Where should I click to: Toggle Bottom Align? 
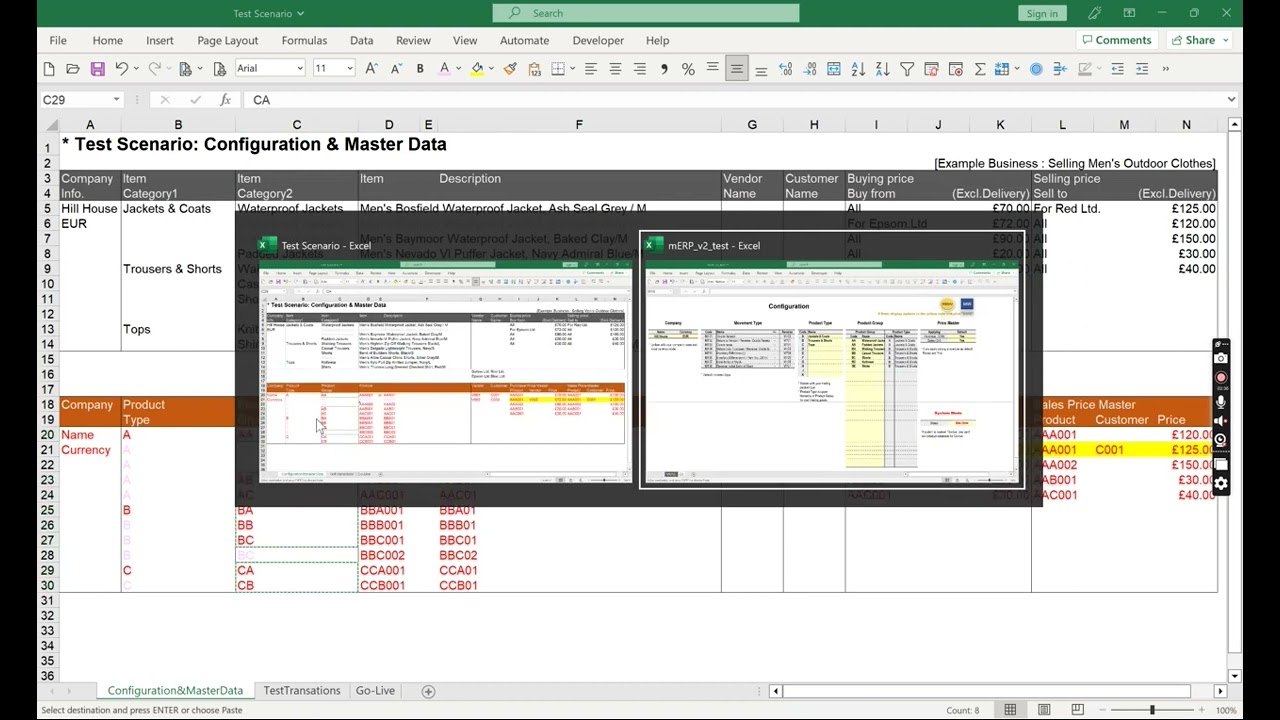click(761, 69)
